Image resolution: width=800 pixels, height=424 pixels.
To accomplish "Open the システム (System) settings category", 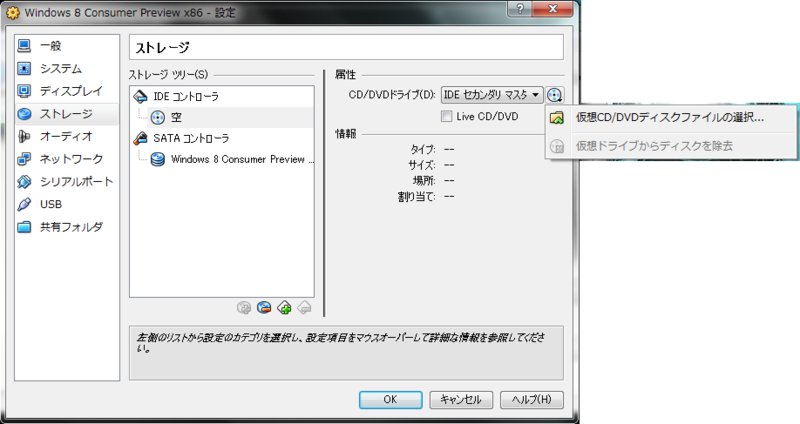I will [67, 68].
